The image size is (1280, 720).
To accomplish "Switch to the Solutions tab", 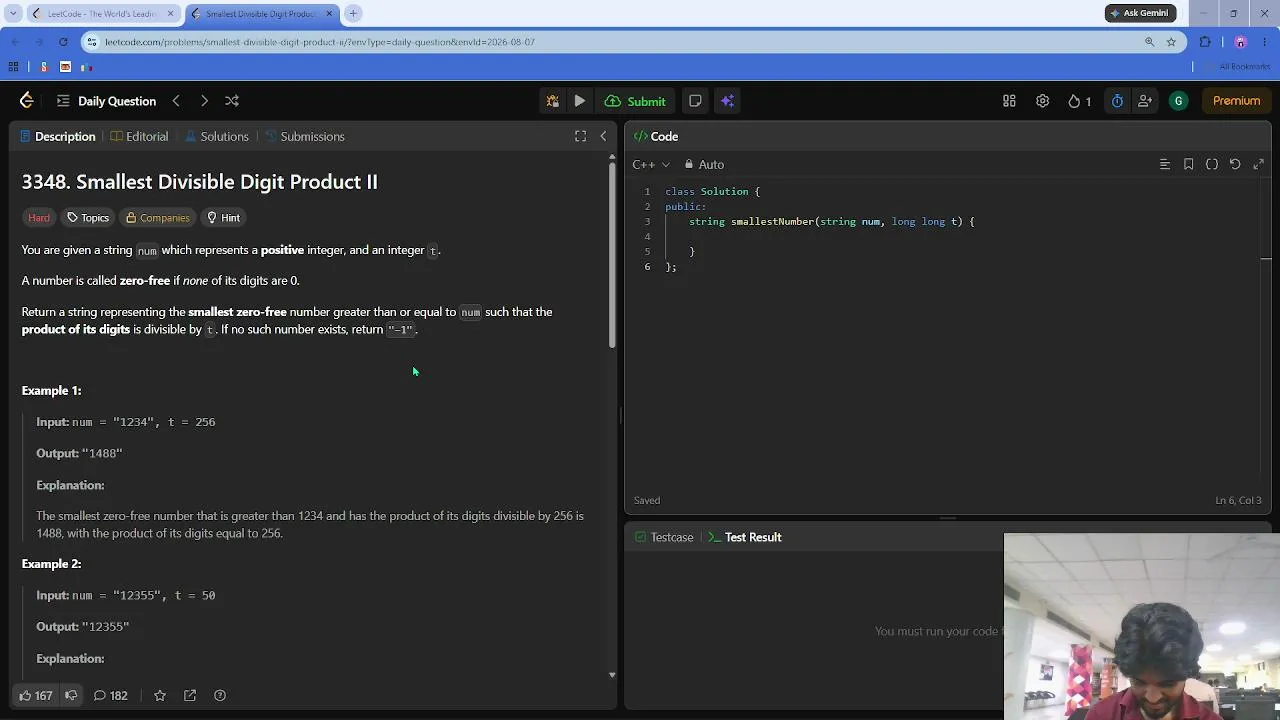I will click(216, 136).
